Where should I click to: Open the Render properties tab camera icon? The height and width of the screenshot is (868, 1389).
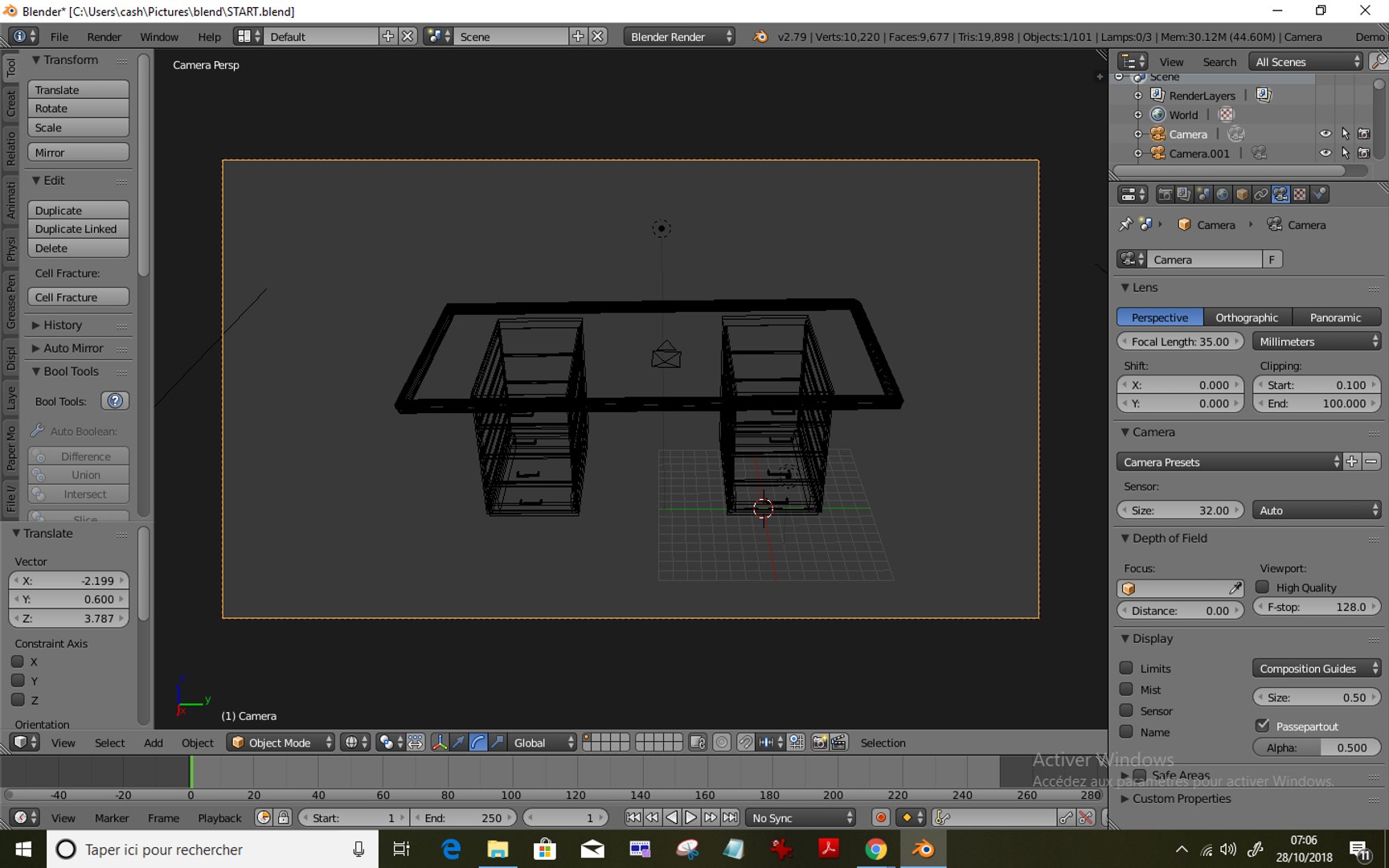tap(1164, 194)
